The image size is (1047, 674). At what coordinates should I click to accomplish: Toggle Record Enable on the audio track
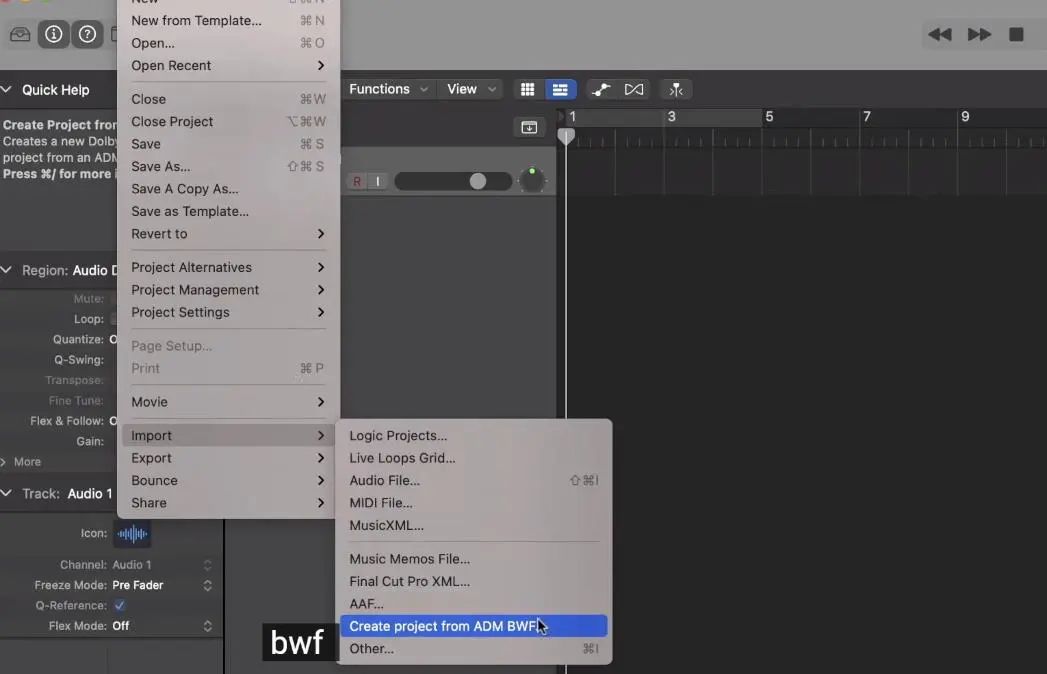(x=357, y=181)
